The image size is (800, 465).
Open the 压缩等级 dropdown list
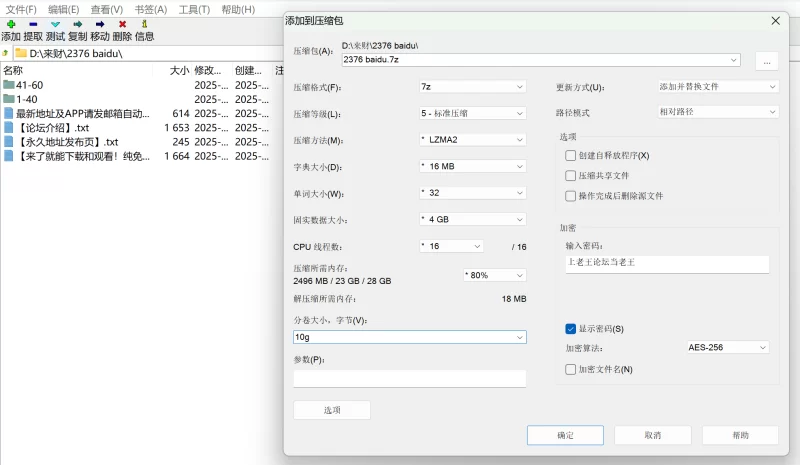472,113
